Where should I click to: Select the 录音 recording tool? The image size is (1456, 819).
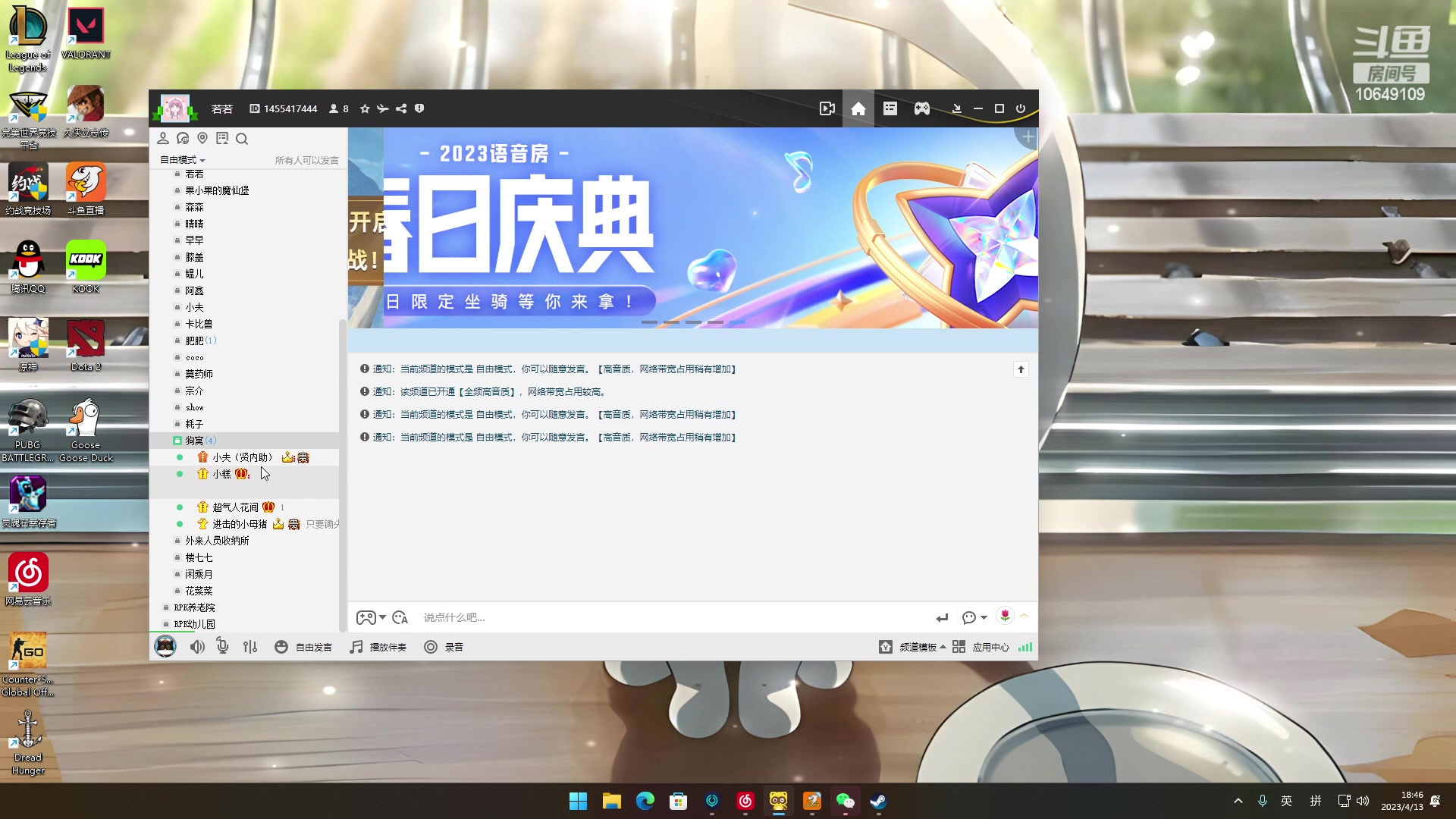tap(444, 647)
